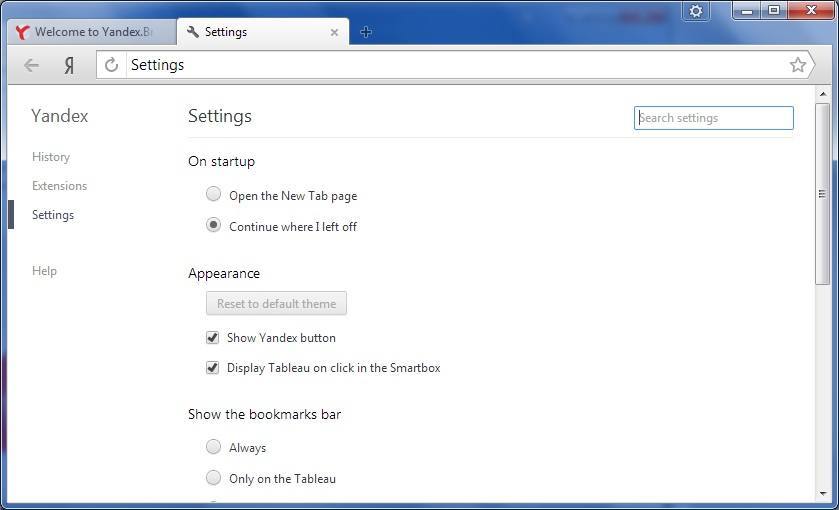Image resolution: width=839 pixels, height=510 pixels.
Task: Toggle Display Tableau in Smartbox checkbox
Action: [212, 368]
